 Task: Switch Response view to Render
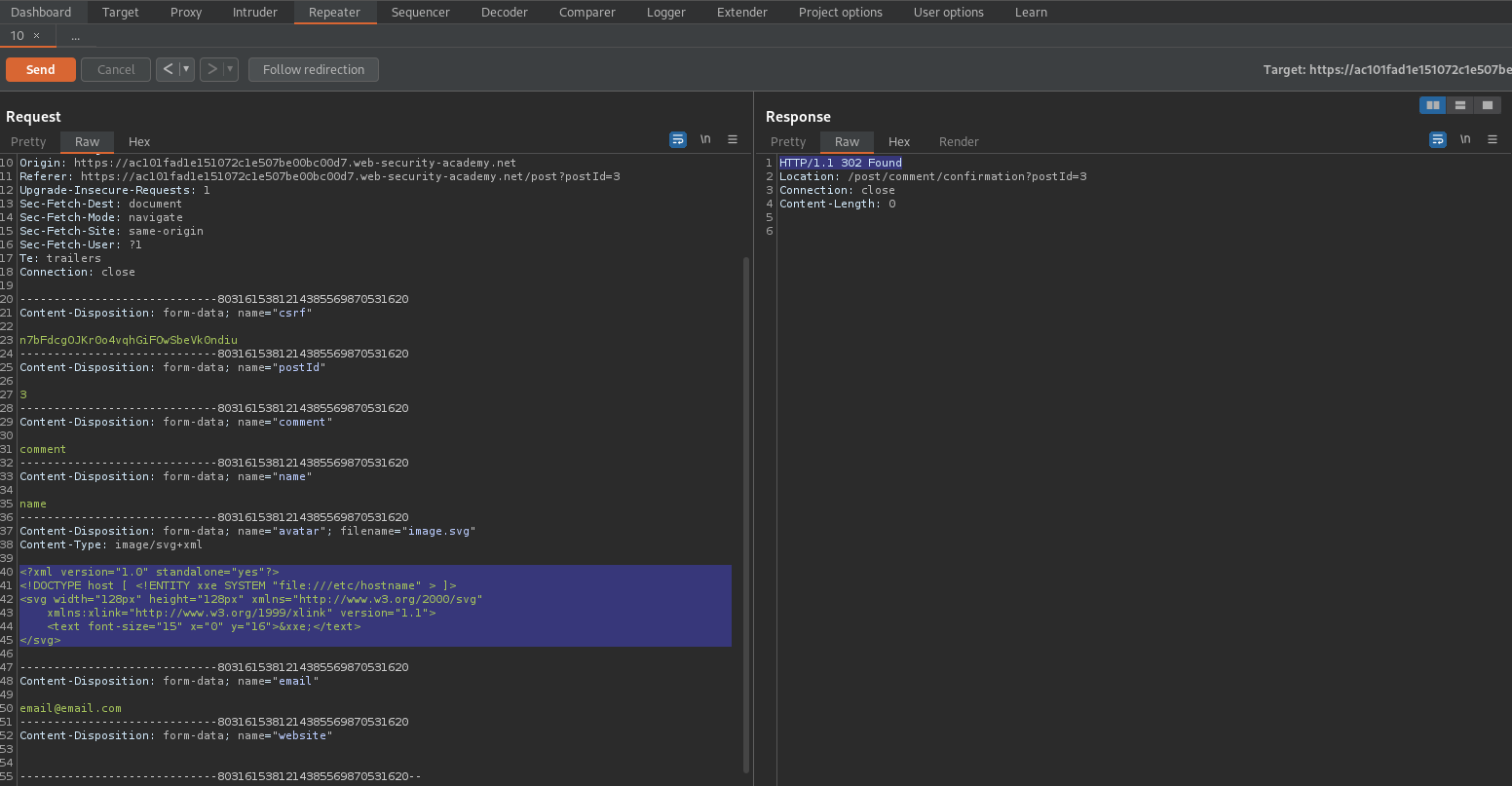coord(959,141)
